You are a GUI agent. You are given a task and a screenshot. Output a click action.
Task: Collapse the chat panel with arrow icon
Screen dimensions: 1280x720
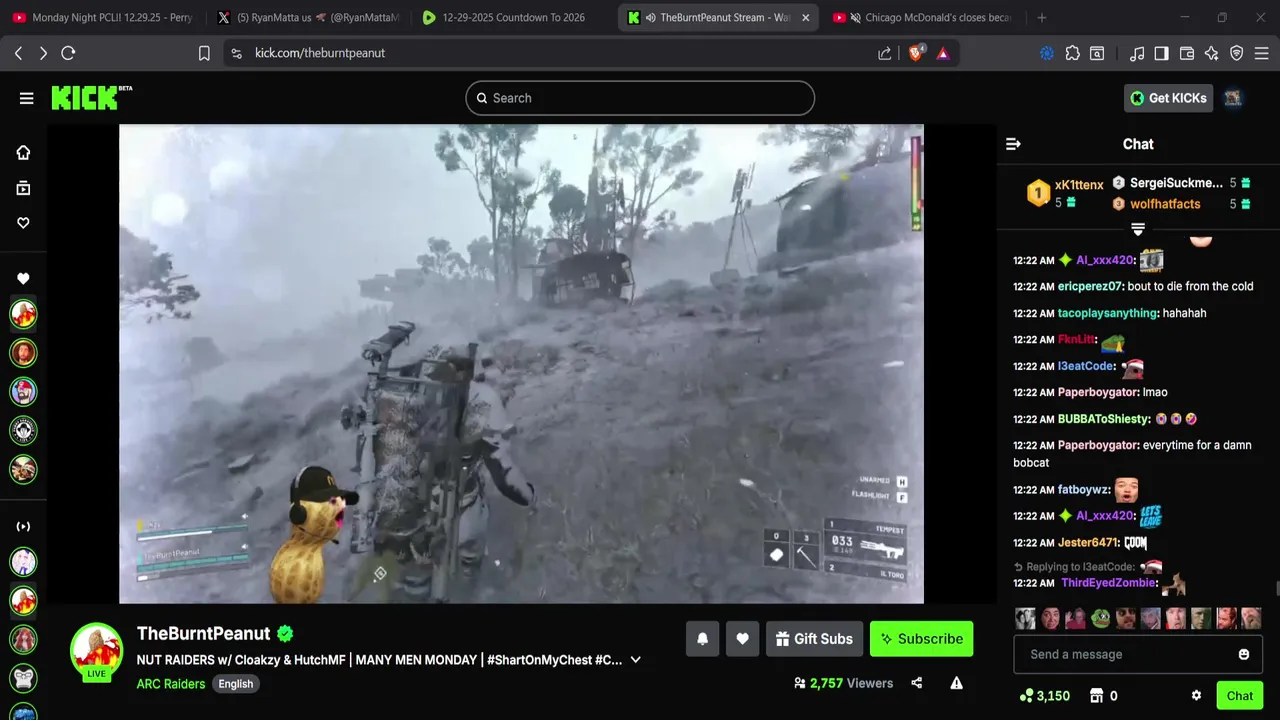pyautogui.click(x=1013, y=144)
